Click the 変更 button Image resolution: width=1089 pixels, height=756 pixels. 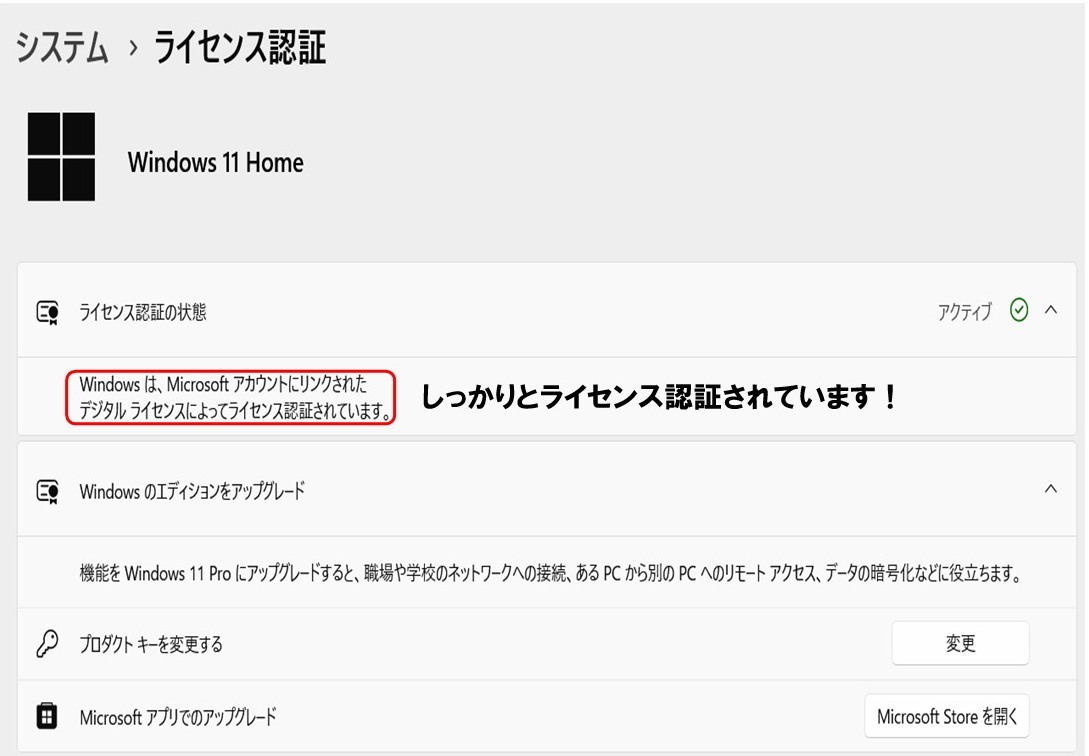tap(961, 644)
